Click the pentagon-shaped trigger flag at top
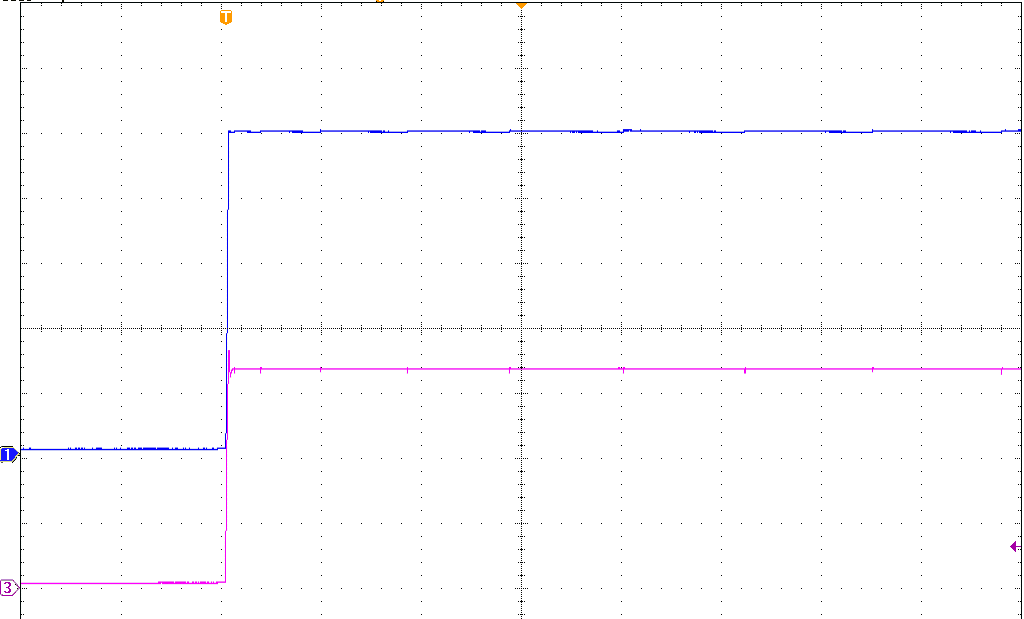This screenshot has height=619, width=1024. tap(225, 17)
